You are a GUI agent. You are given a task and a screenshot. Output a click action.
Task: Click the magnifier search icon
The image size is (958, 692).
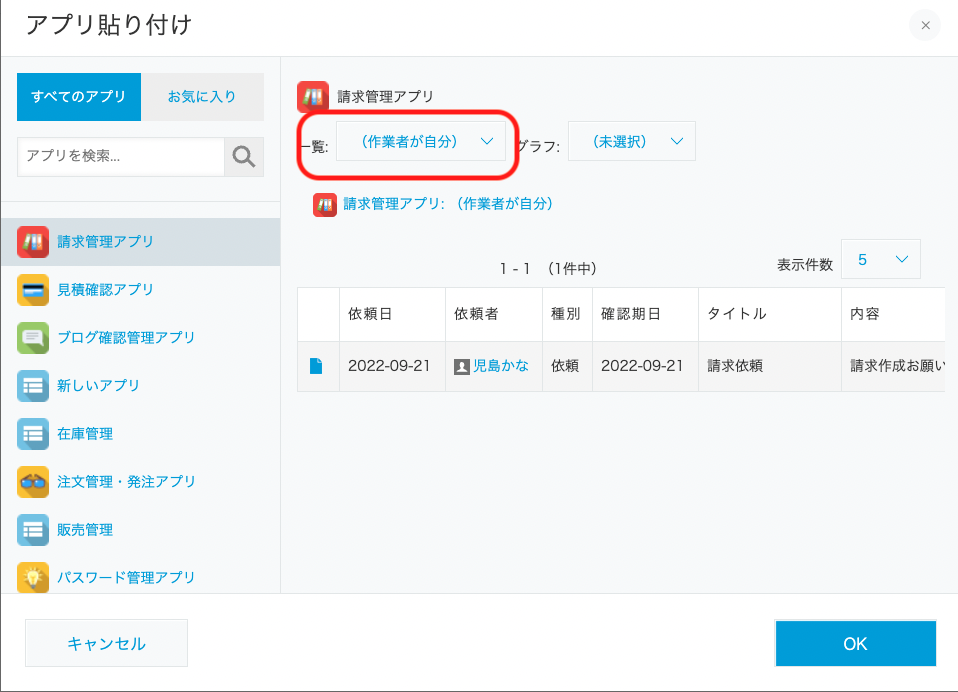coord(244,157)
